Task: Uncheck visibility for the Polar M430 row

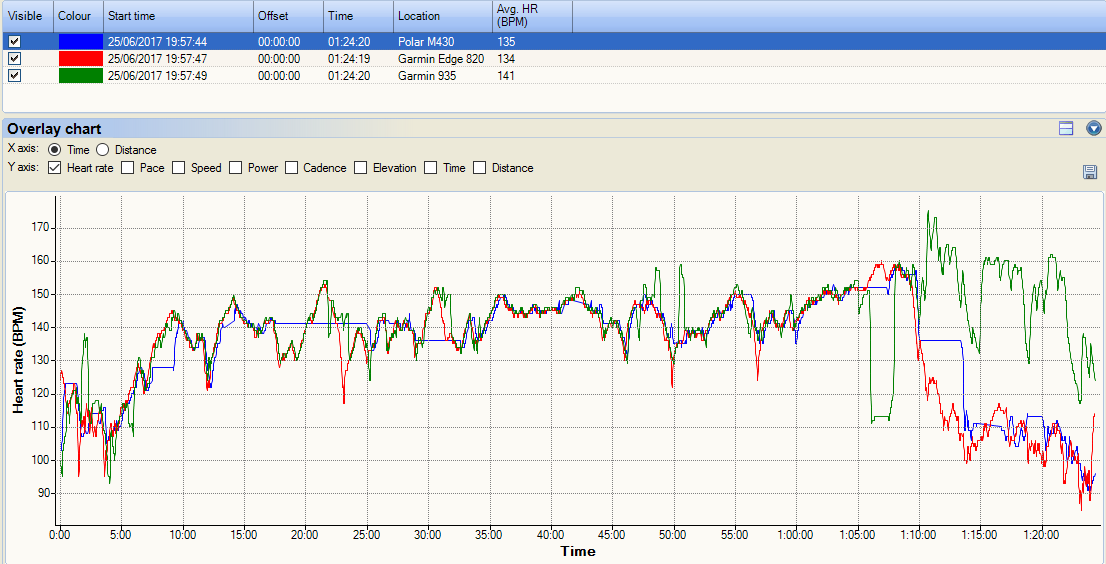Action: pyautogui.click(x=14, y=42)
